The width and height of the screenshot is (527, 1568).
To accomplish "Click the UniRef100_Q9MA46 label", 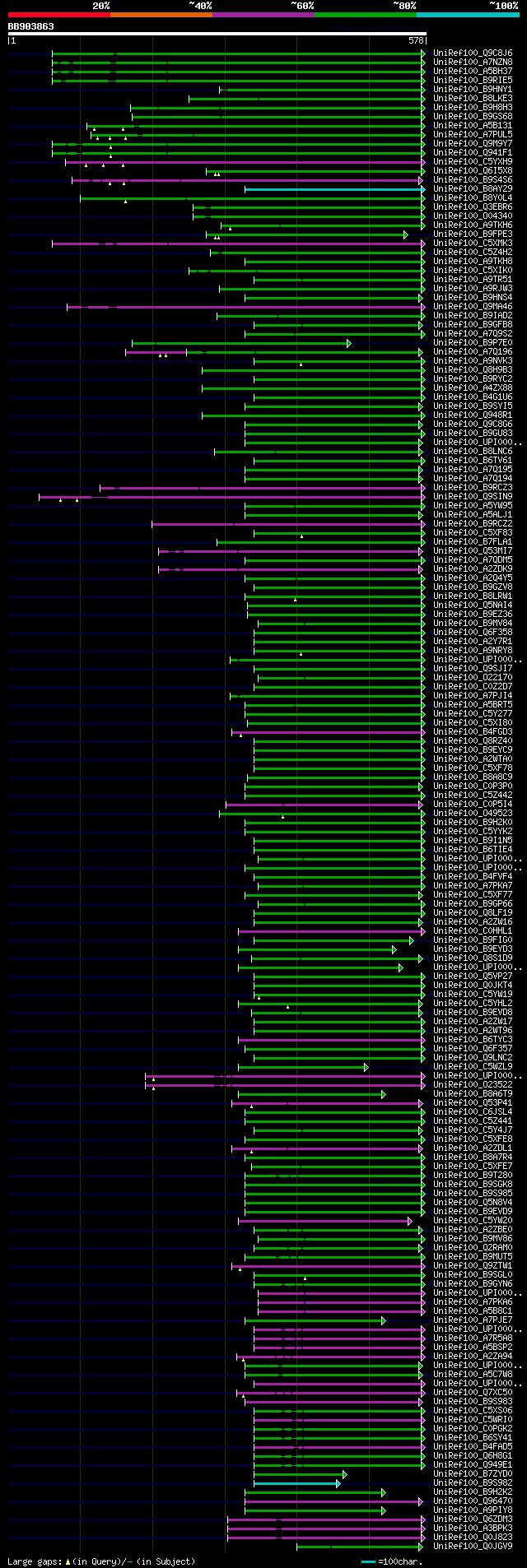I will [473, 307].
